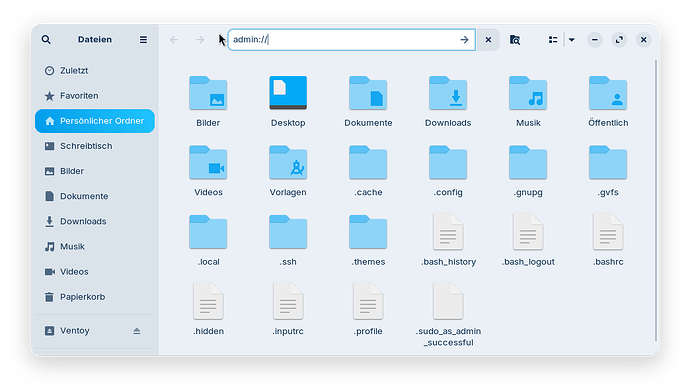Screen dimensions: 690x392
Task: Select the .config folder
Action: [x=448, y=163]
